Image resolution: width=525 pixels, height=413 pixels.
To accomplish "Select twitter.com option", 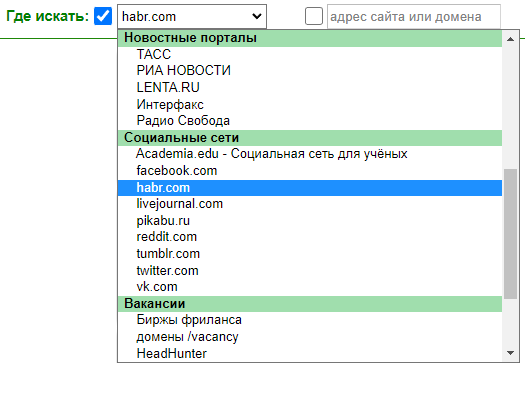I will pyautogui.click(x=310, y=271).
